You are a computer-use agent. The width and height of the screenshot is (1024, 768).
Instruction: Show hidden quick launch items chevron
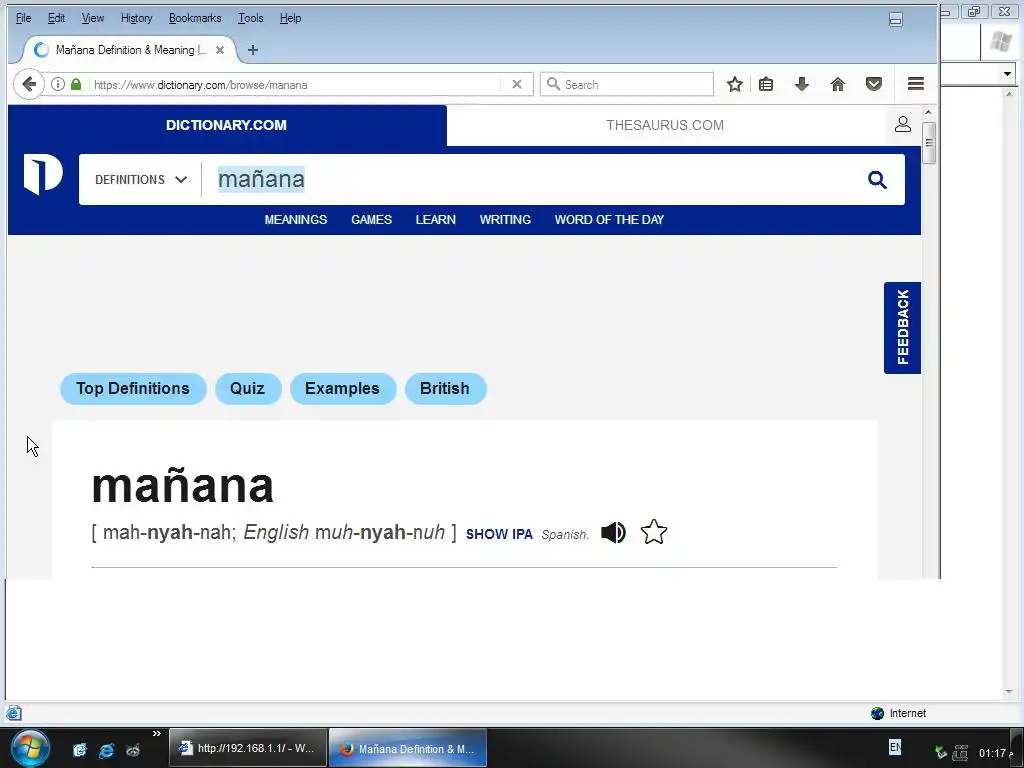pos(157,733)
